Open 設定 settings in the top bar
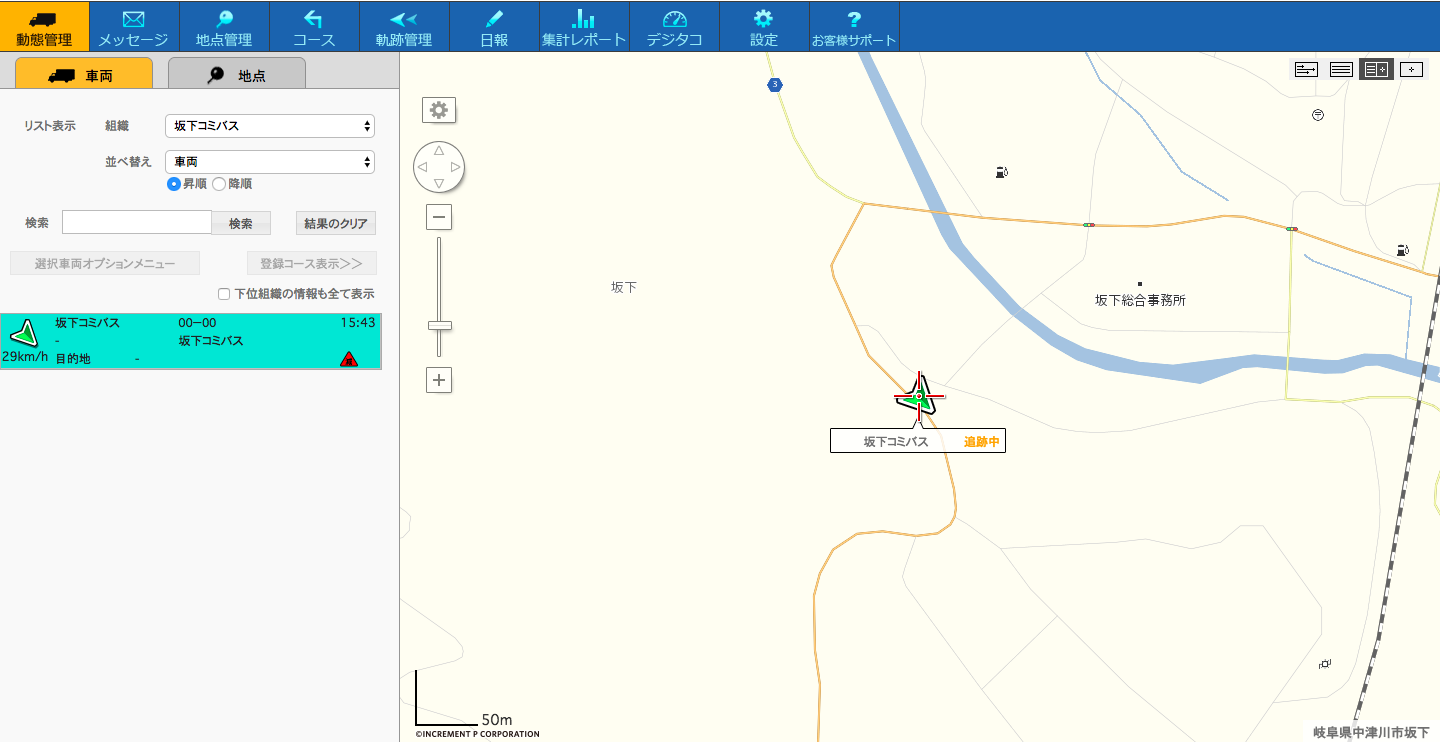This screenshot has width=1440, height=742. [x=764, y=26]
